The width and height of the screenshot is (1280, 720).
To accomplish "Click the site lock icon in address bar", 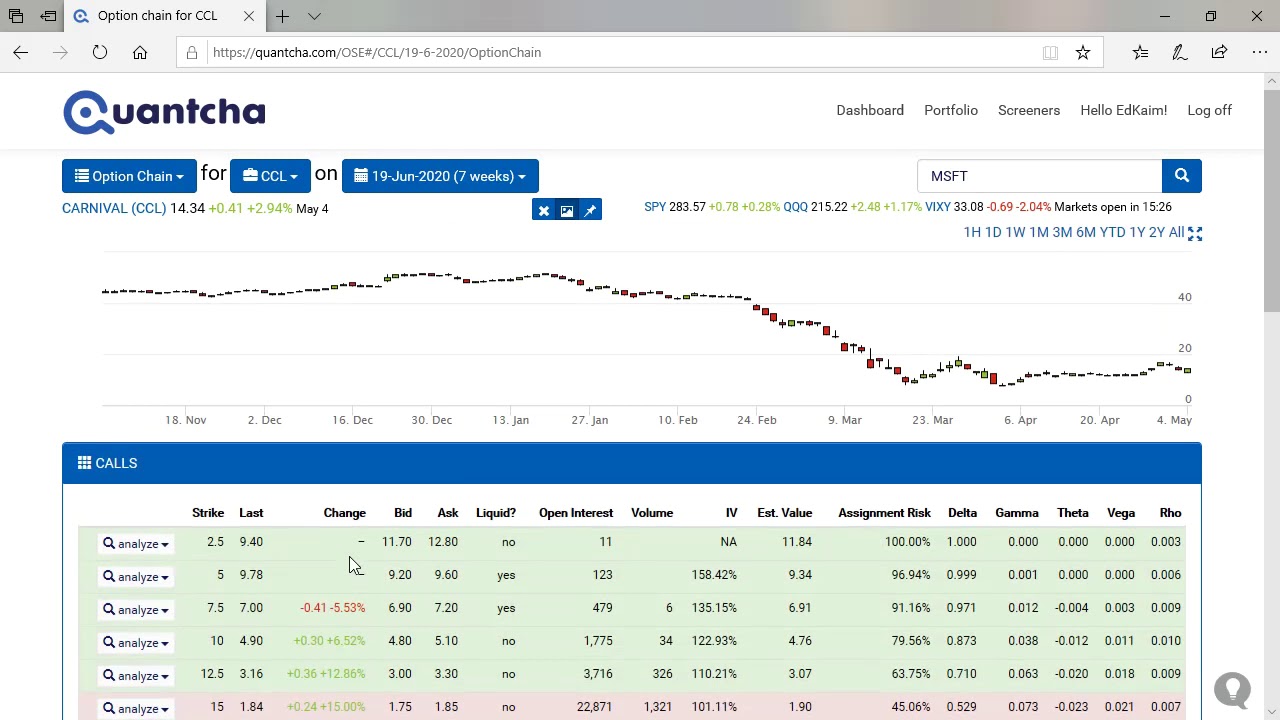I will pos(192,52).
